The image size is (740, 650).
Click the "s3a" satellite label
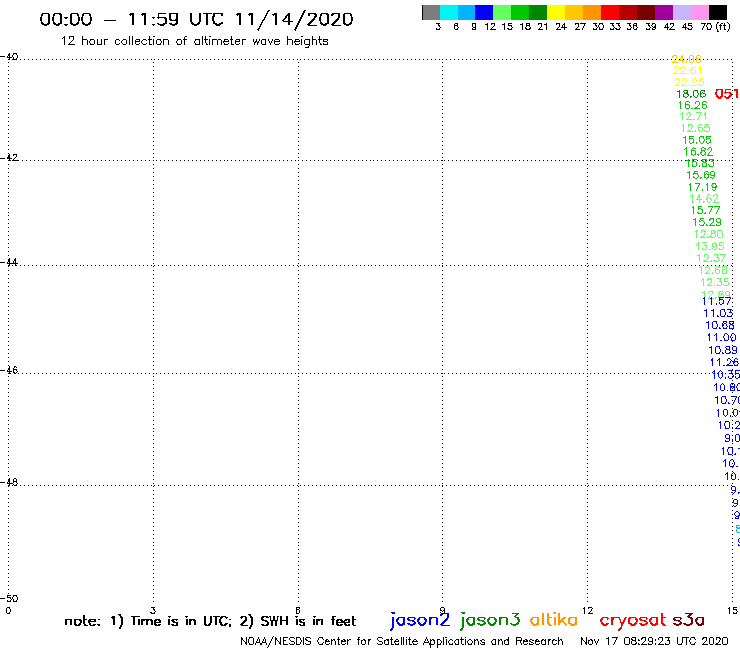(688, 620)
